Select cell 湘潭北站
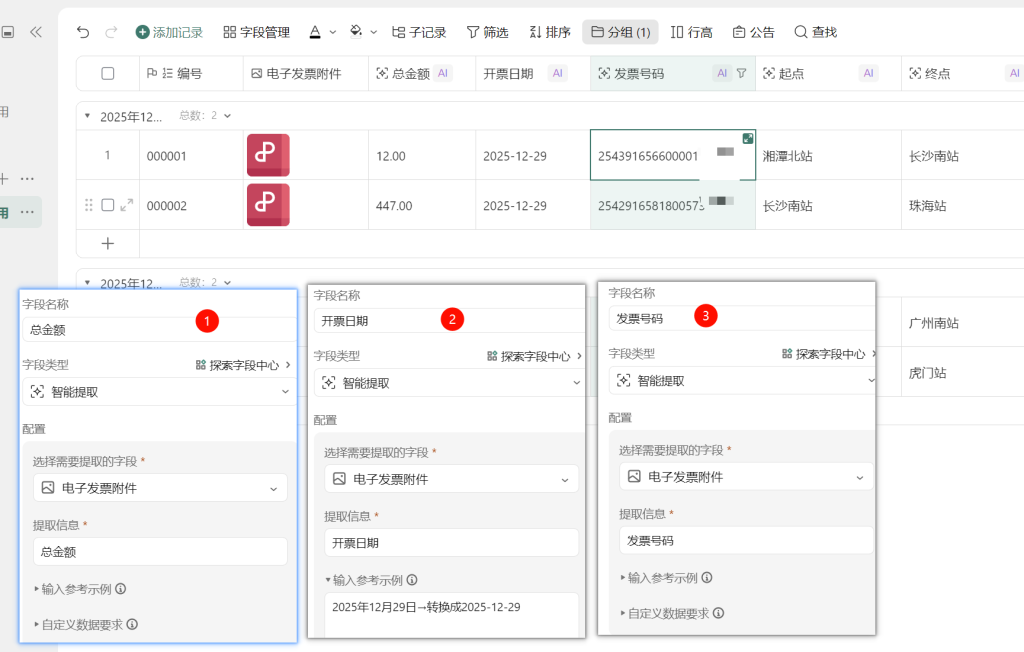 (828, 155)
